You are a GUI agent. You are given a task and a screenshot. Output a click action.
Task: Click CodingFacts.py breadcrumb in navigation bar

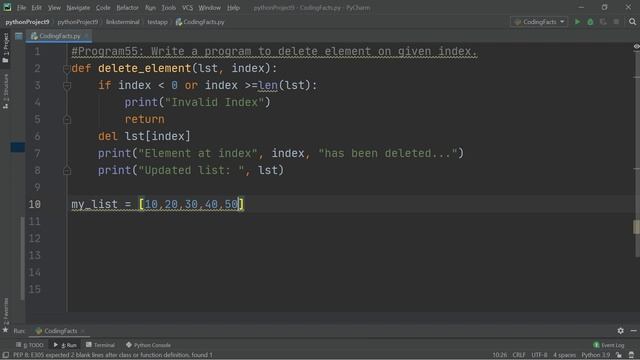pos(200,22)
